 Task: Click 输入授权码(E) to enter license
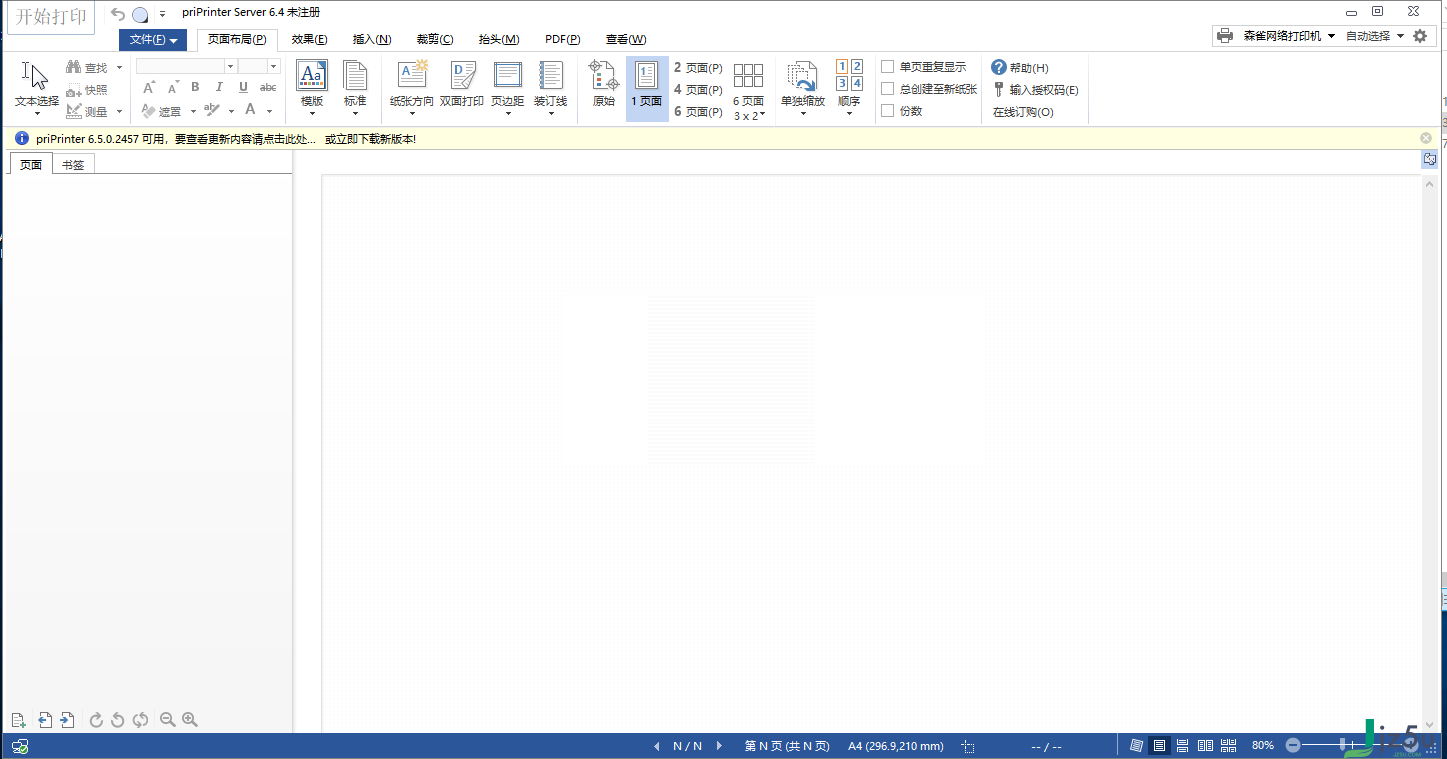click(1035, 90)
